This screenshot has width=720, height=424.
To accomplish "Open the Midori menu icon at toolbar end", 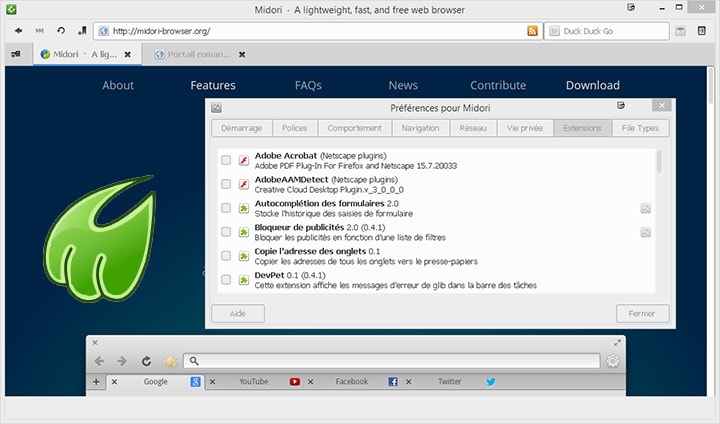I will [x=702, y=31].
